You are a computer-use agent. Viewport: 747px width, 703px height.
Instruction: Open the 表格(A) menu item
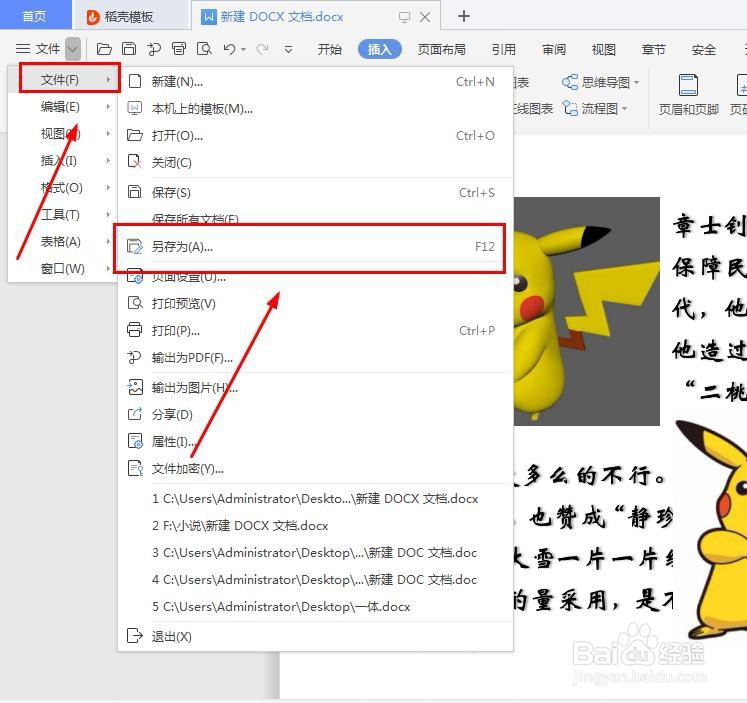(x=63, y=242)
